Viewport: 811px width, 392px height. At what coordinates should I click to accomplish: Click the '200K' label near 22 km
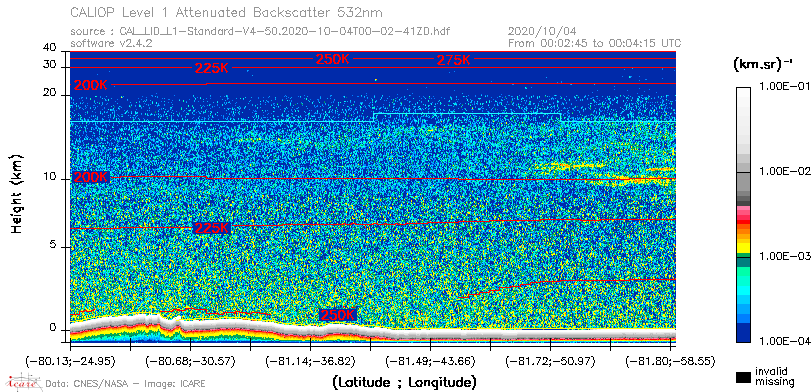coord(91,85)
